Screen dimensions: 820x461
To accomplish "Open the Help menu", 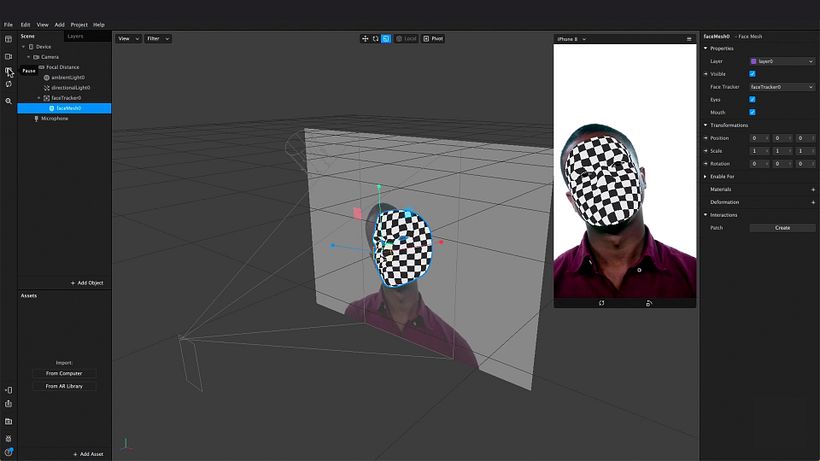I will tap(99, 25).
